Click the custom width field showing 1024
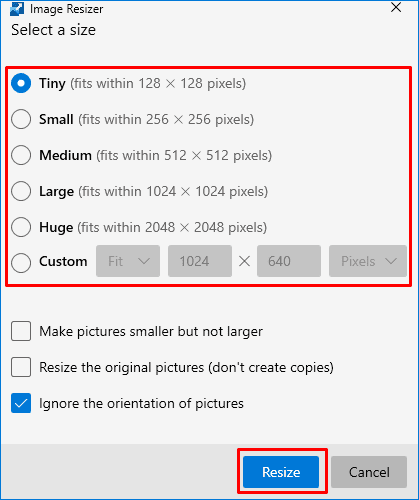Image resolution: width=419 pixels, height=500 pixels. click(x=200, y=261)
